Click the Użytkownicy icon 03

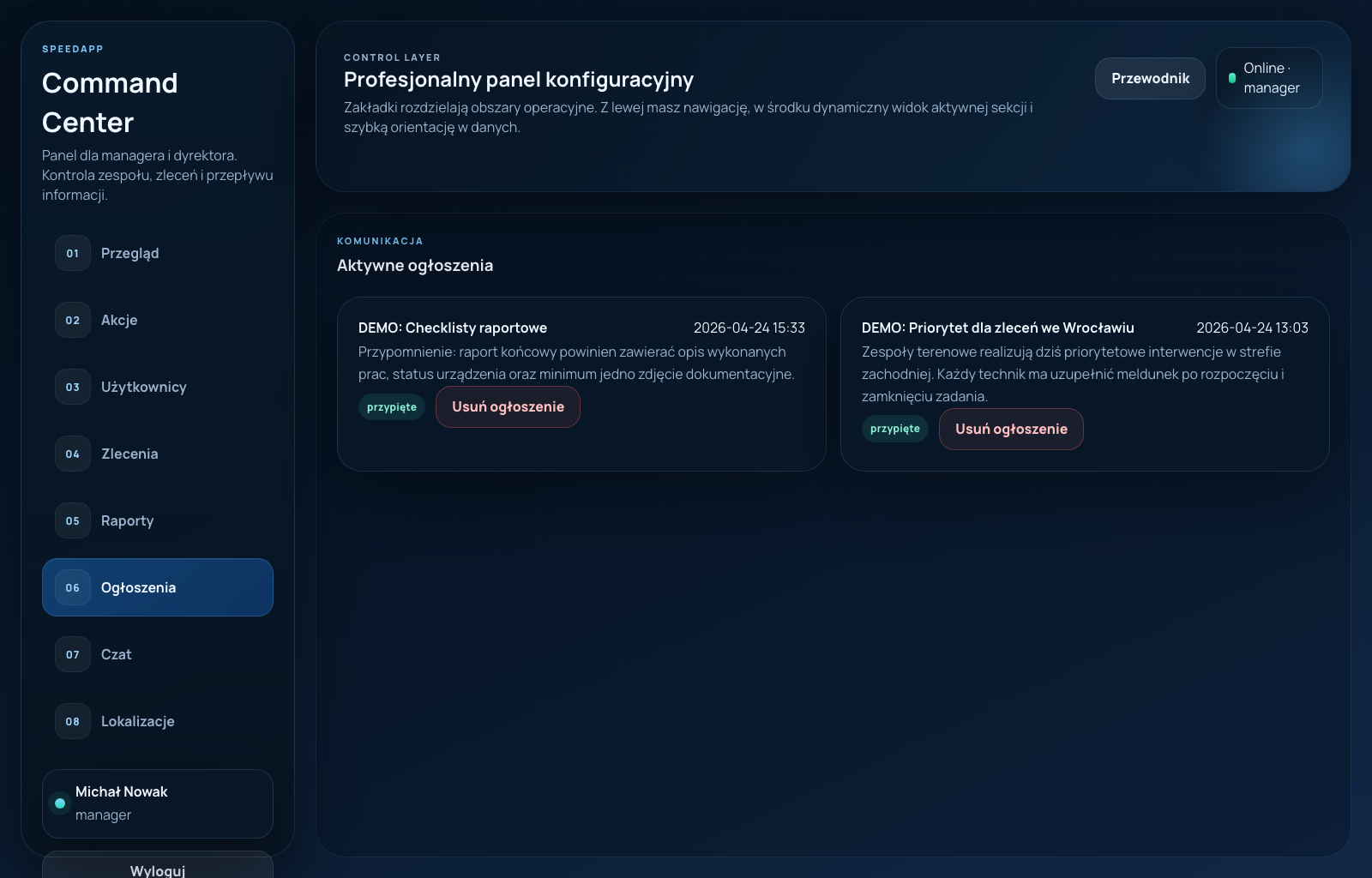pyautogui.click(x=72, y=387)
